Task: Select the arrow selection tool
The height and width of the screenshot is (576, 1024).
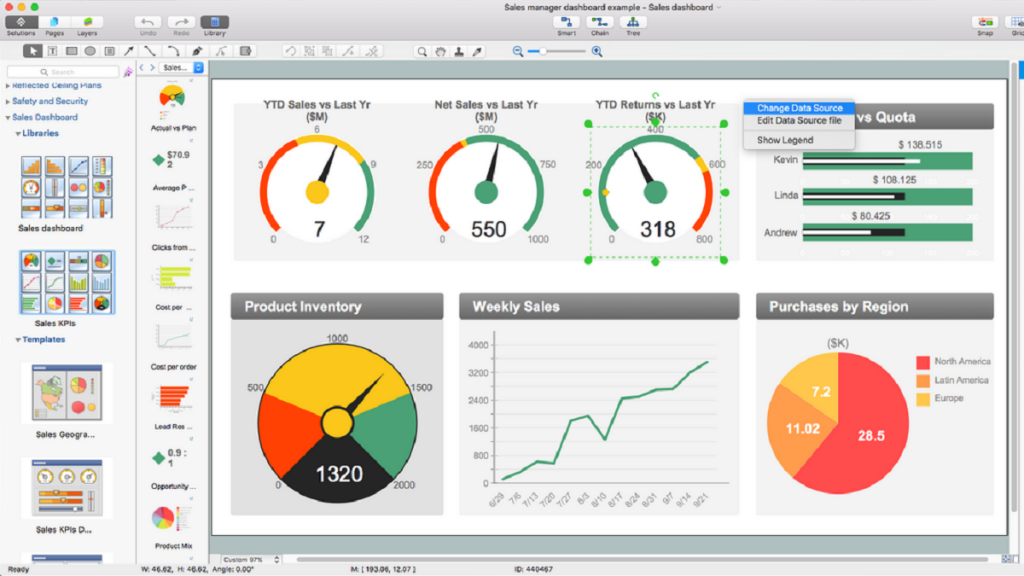Action: click(33, 51)
